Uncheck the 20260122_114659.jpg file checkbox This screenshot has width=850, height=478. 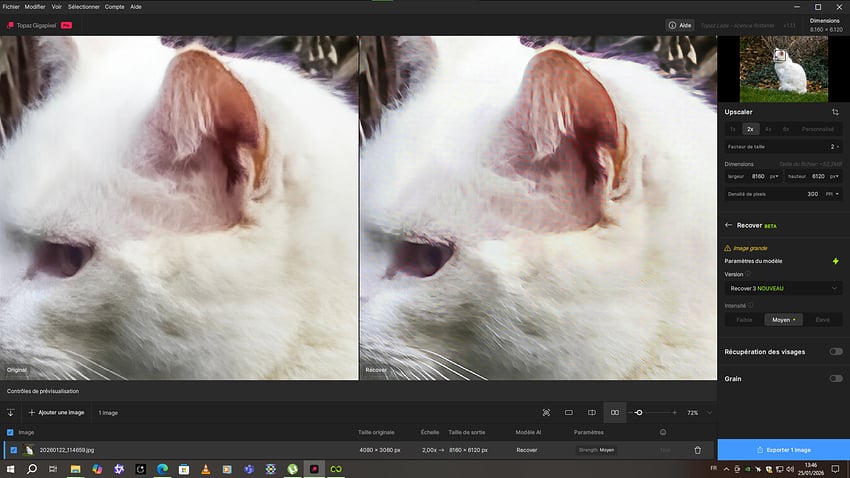click(14, 450)
